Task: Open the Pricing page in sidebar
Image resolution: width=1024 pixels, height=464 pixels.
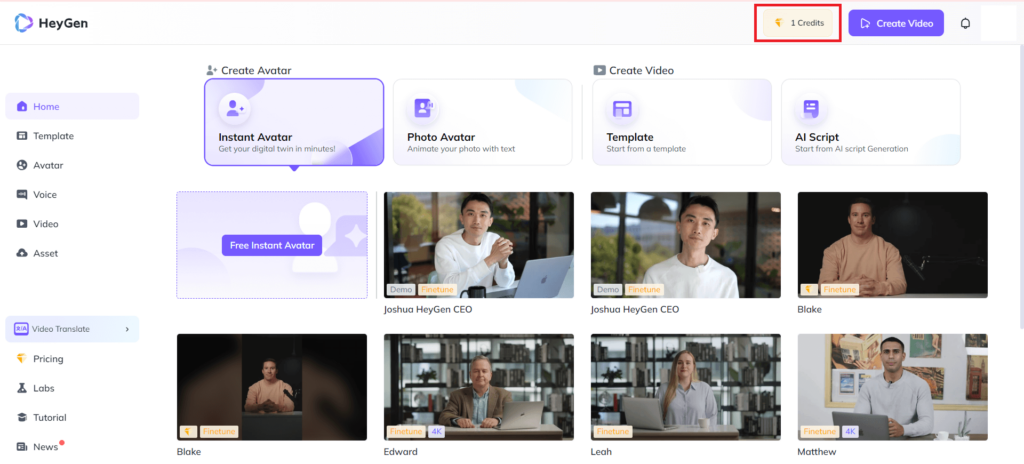Action: 47,359
